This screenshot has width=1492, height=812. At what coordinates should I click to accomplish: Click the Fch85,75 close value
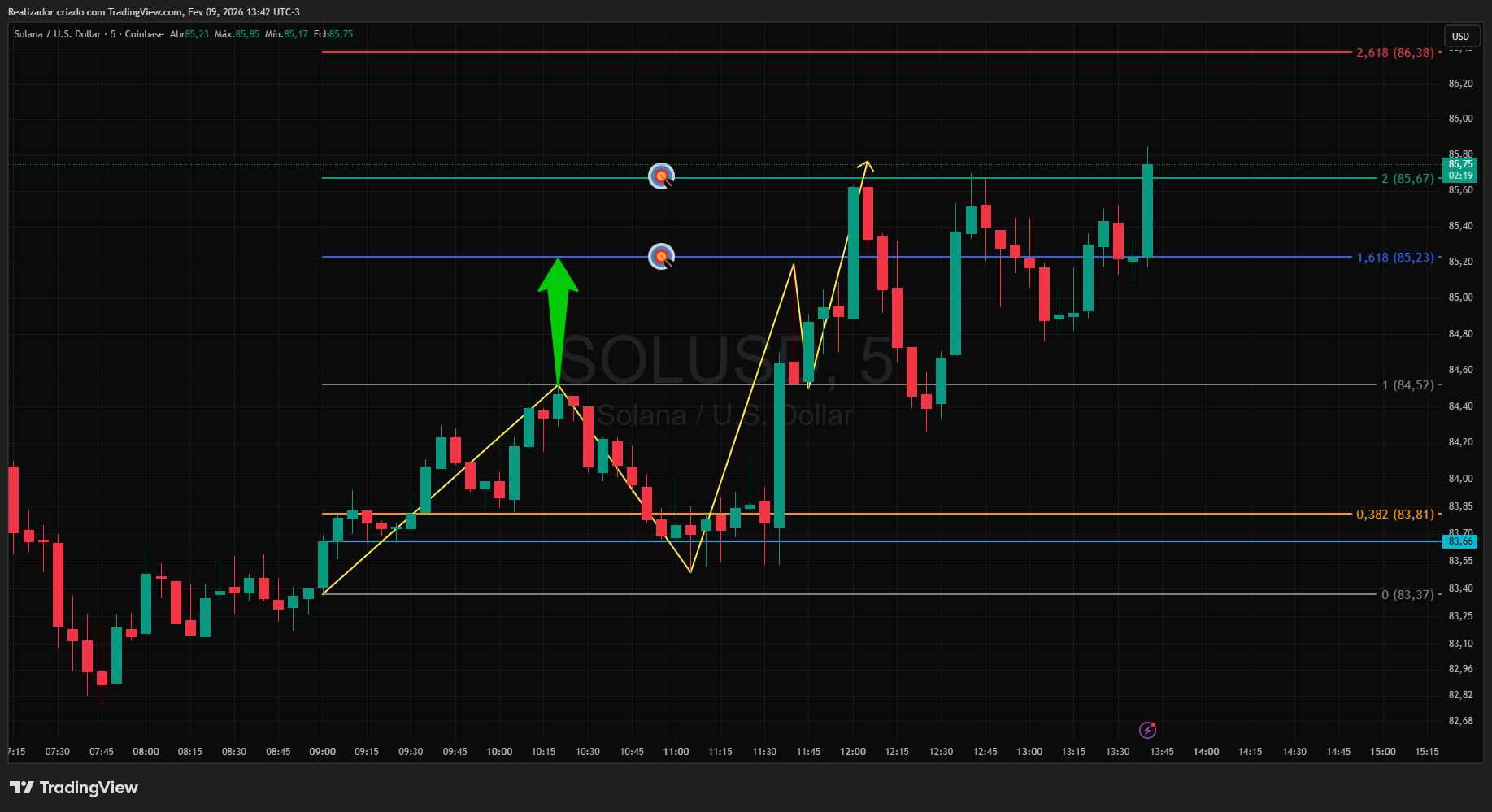tap(333, 34)
